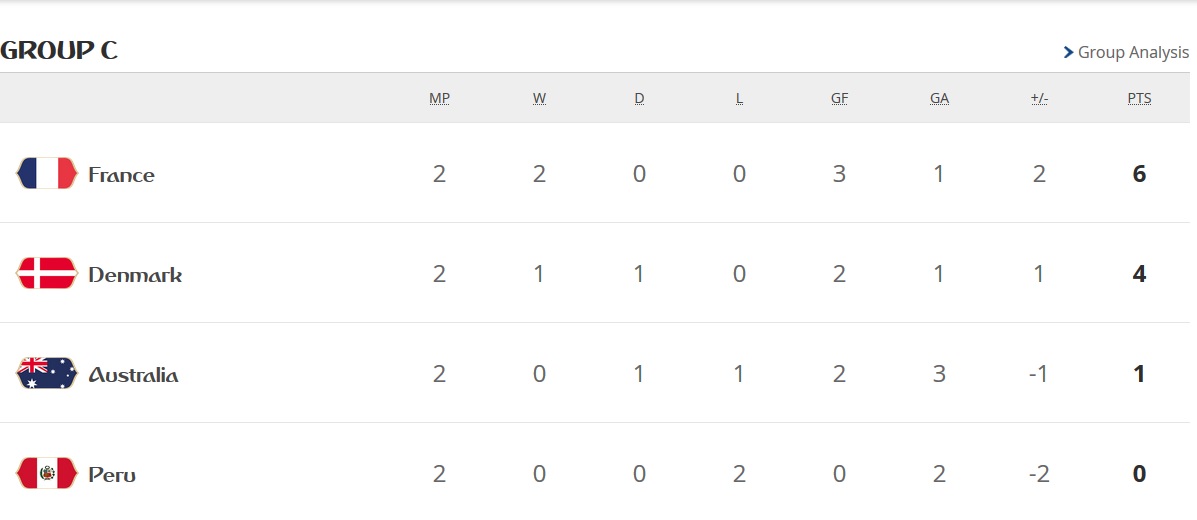Click the D column header abbreviation
This screenshot has width=1197, height=520.
639,99
